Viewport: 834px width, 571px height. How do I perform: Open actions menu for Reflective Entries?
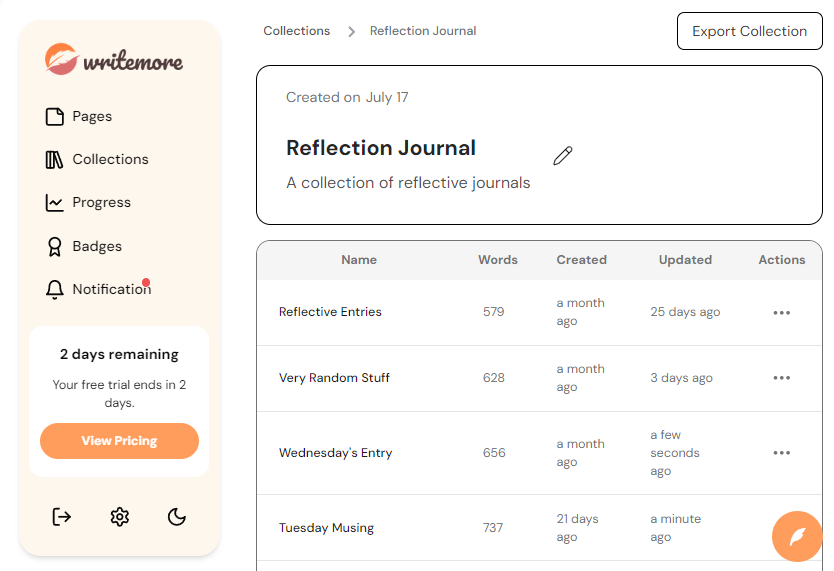pos(782,313)
